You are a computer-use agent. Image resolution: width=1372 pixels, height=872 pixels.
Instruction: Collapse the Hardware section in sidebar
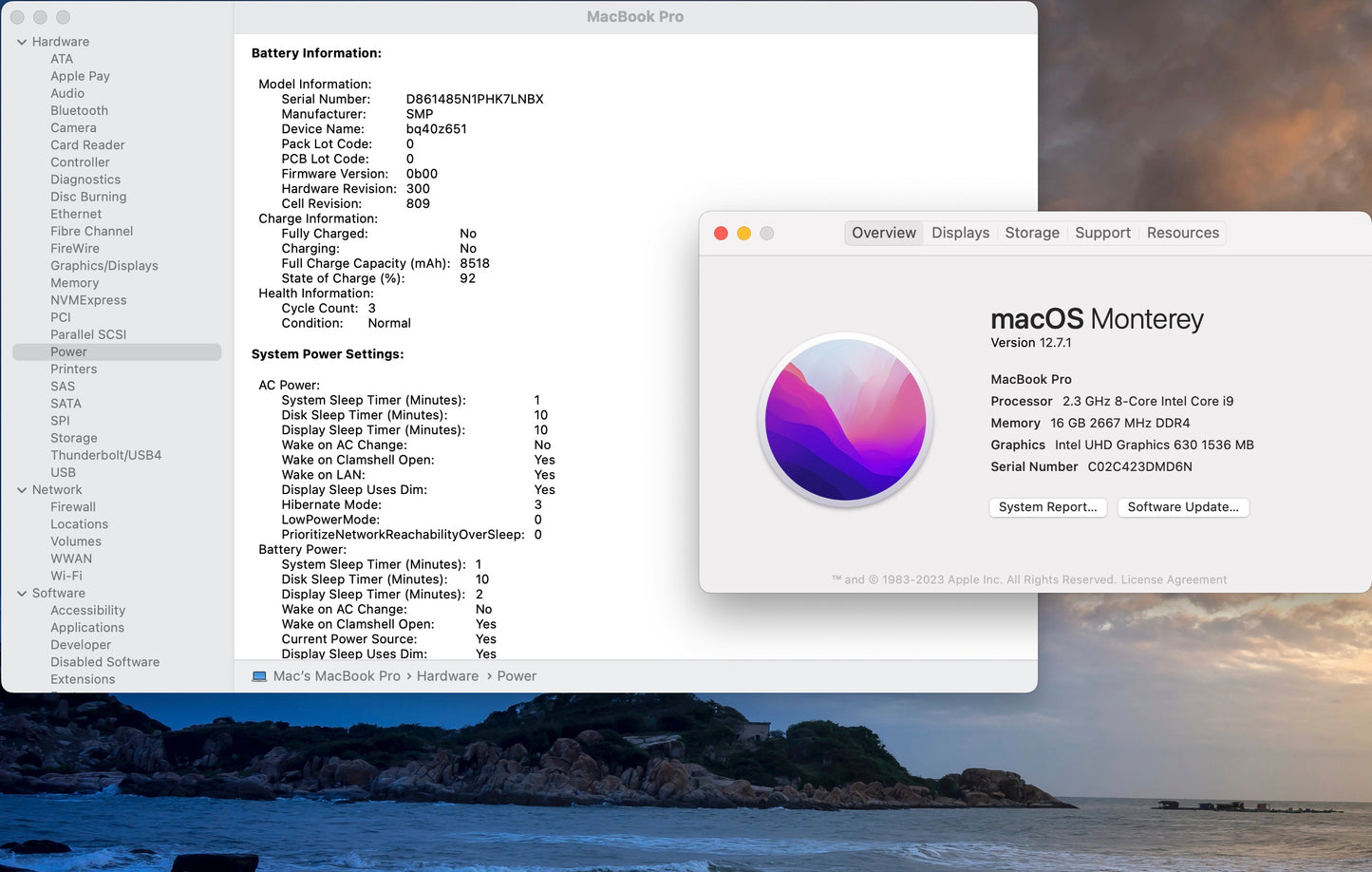pos(22,42)
